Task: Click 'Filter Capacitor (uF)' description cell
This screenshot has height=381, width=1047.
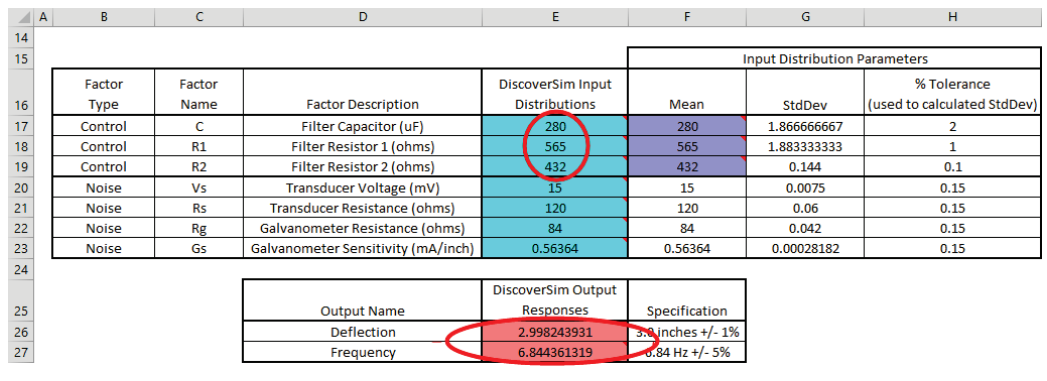Action: coord(363,125)
